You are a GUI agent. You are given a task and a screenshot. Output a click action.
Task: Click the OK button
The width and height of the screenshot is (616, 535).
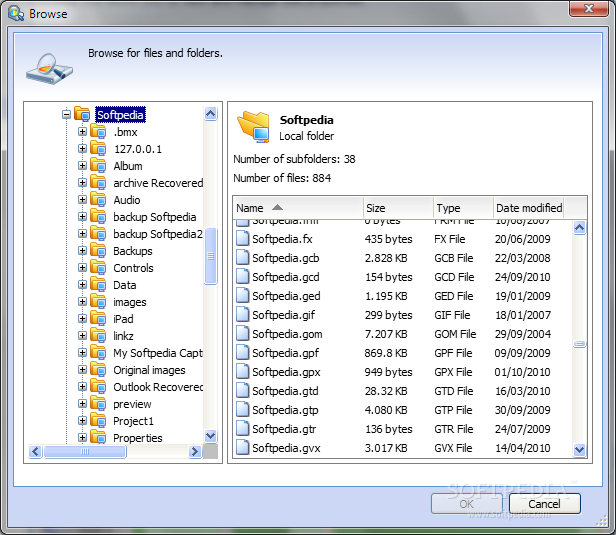click(x=466, y=504)
